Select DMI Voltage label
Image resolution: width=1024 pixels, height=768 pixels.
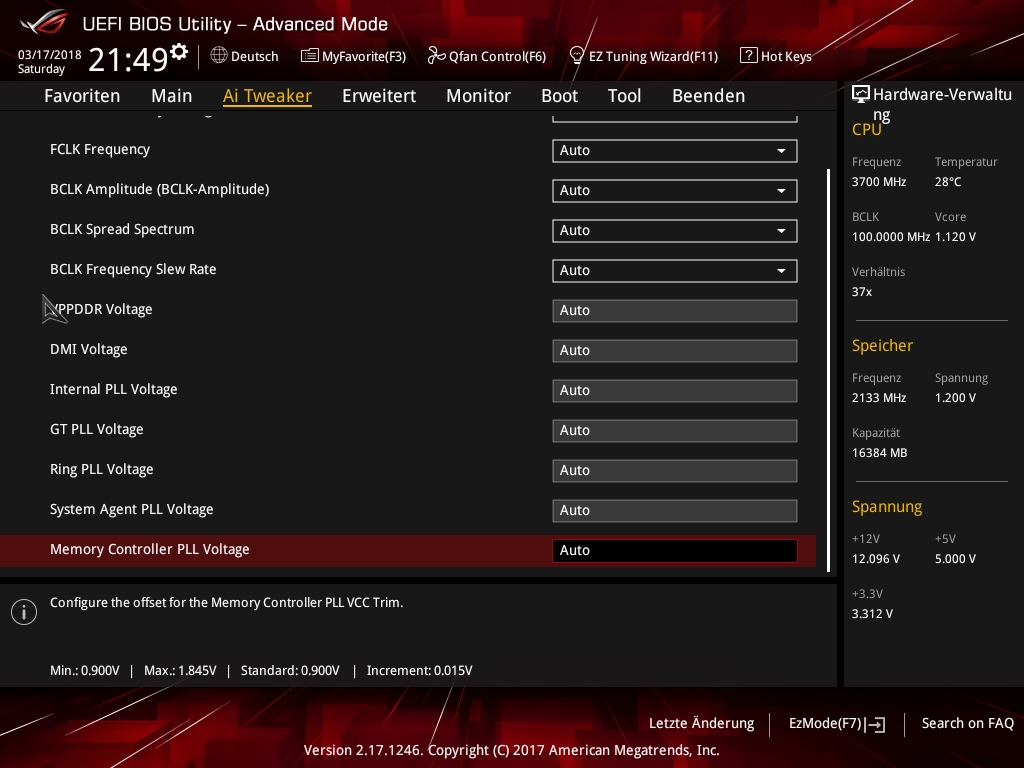coord(88,349)
